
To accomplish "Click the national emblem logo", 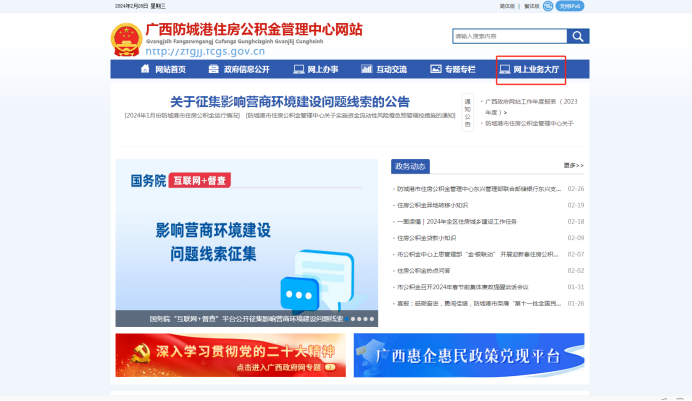I will pyautogui.click(x=126, y=38).
